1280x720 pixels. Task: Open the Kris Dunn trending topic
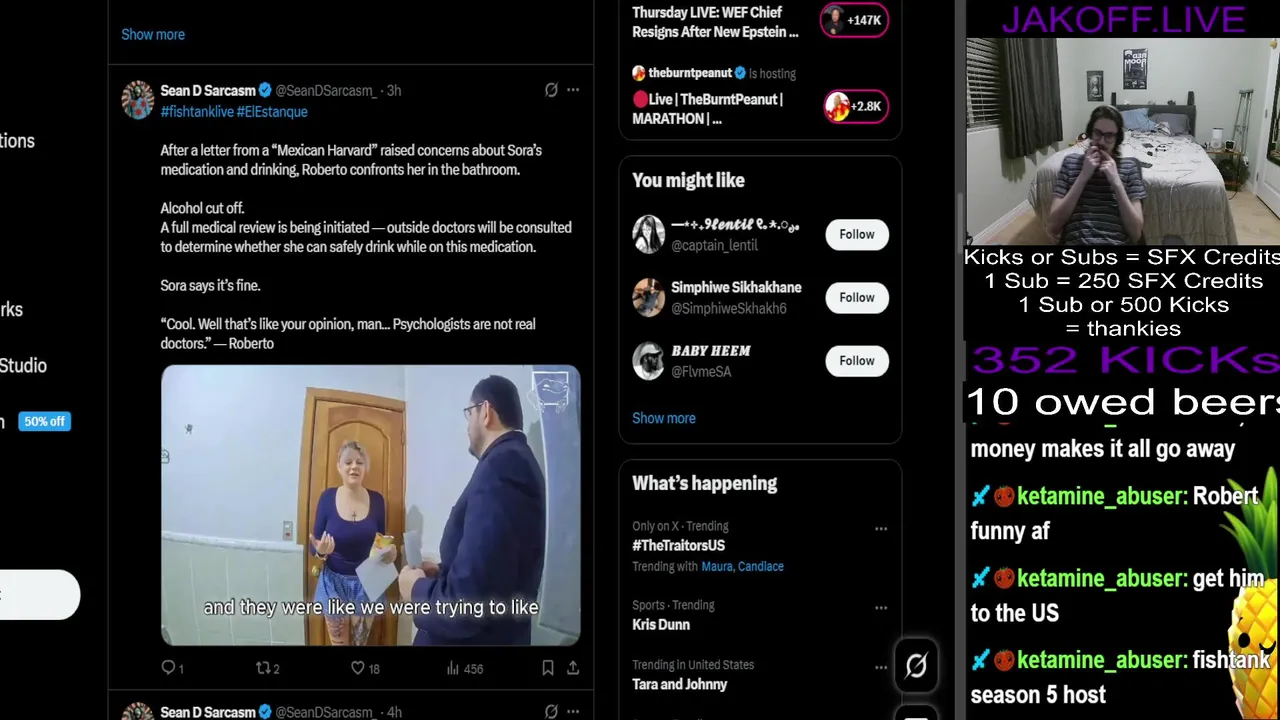661,624
